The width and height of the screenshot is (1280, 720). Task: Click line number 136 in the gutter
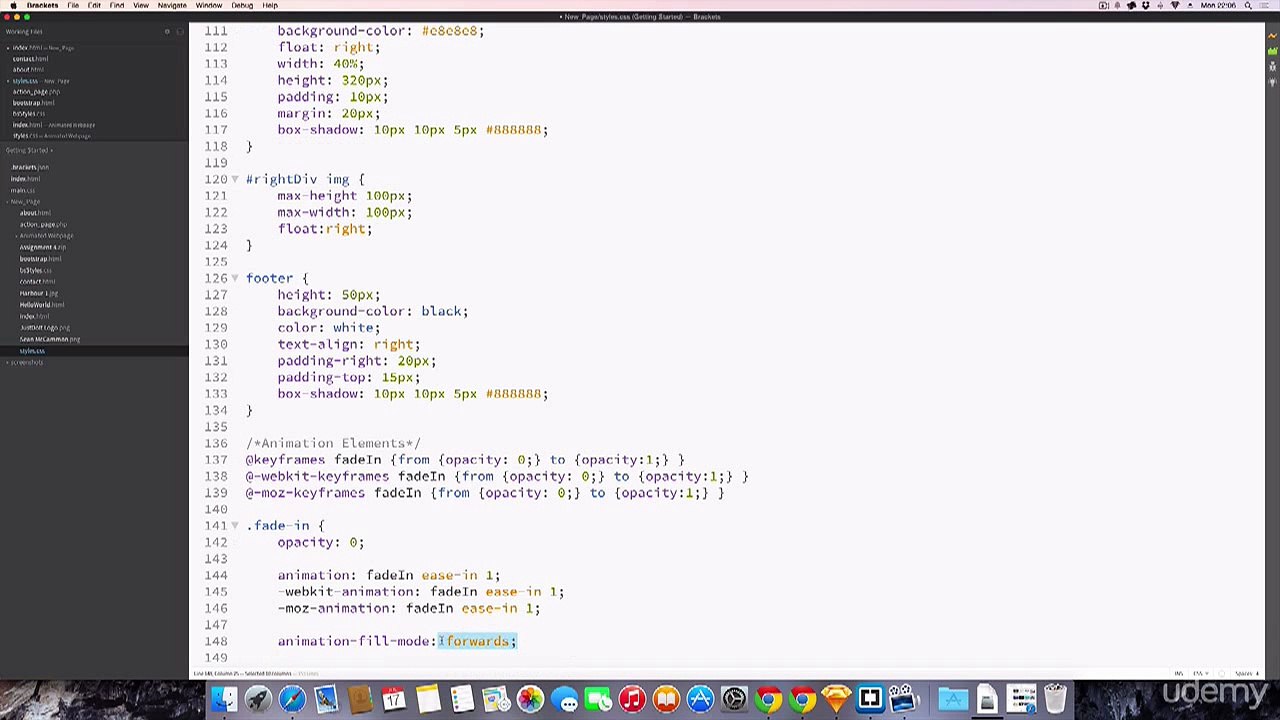[x=215, y=443]
